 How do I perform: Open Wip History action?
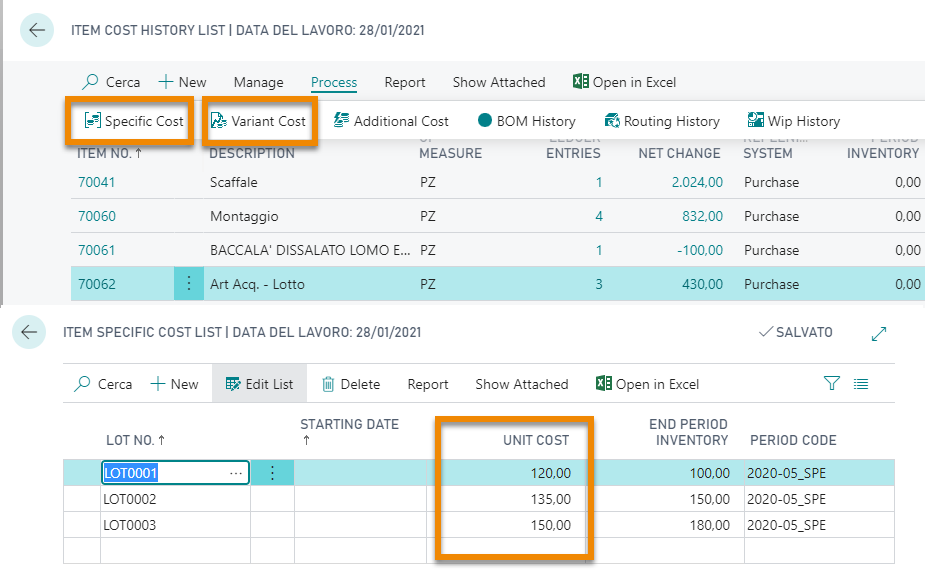793,121
